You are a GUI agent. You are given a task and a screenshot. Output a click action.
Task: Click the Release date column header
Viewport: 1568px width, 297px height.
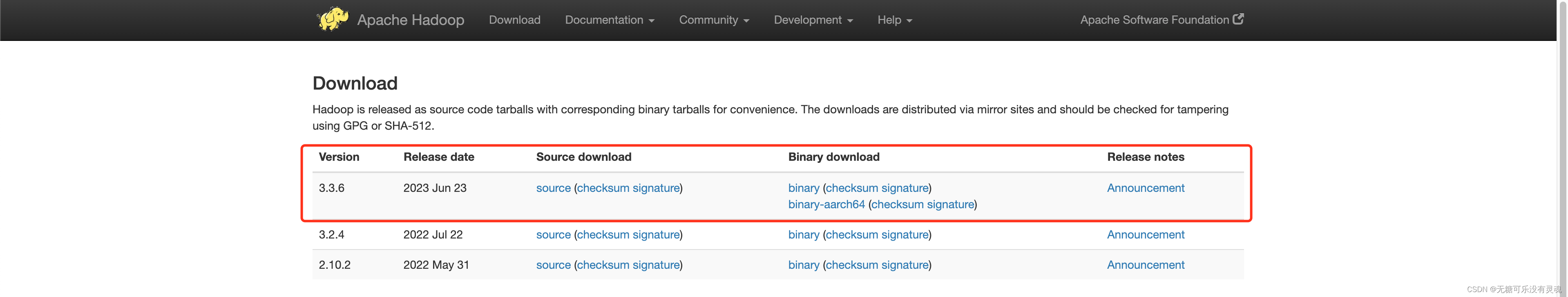[438, 157]
